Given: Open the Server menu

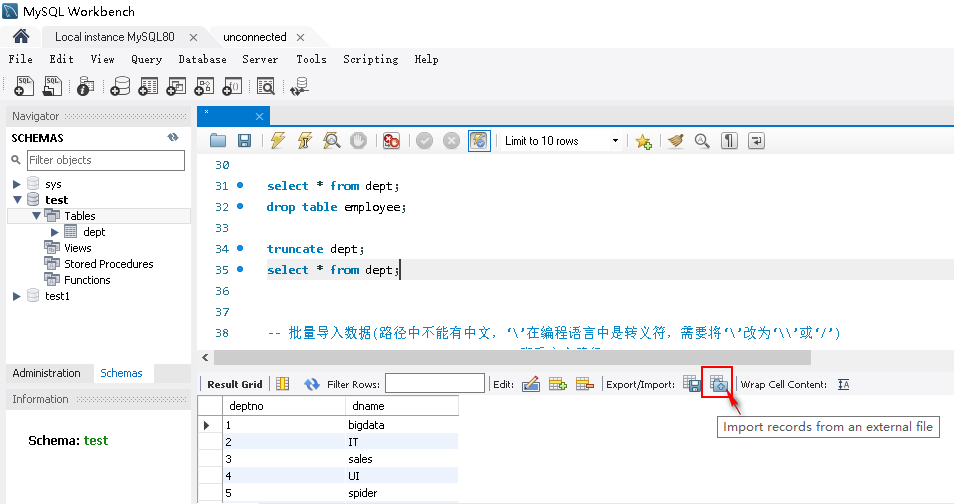Looking at the screenshot, I should pyautogui.click(x=260, y=59).
